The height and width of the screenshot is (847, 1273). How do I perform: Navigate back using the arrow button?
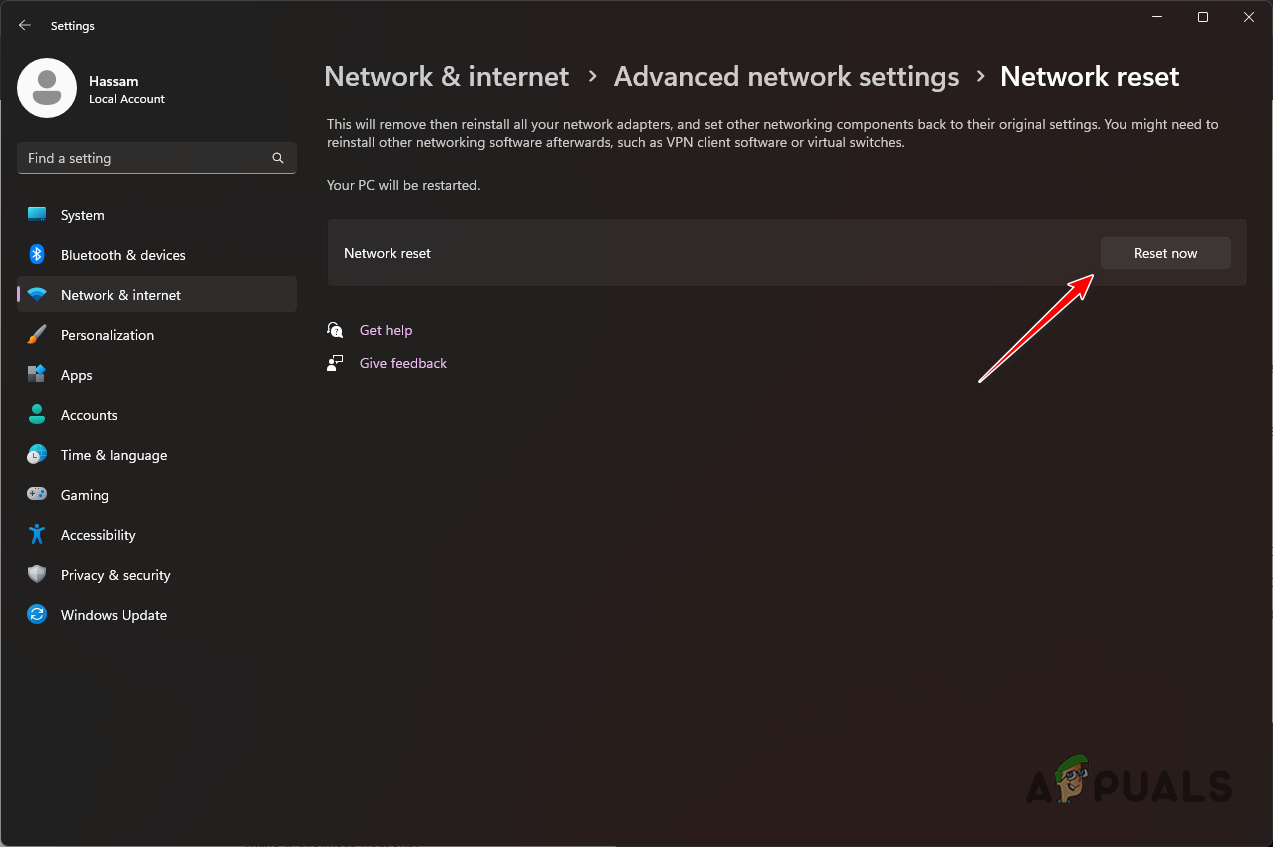point(24,25)
